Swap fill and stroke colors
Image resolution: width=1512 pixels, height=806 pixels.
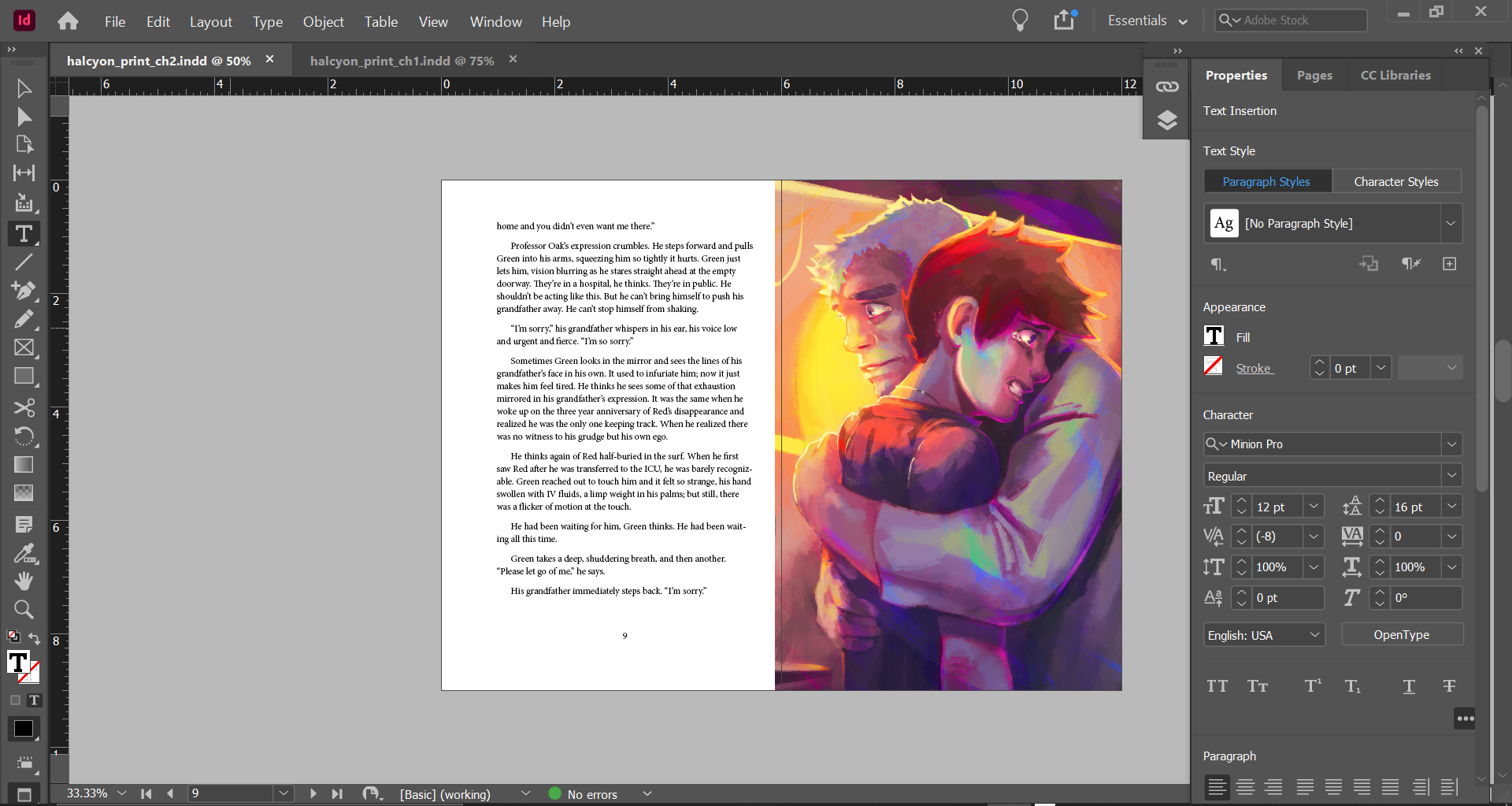pyautogui.click(x=34, y=637)
